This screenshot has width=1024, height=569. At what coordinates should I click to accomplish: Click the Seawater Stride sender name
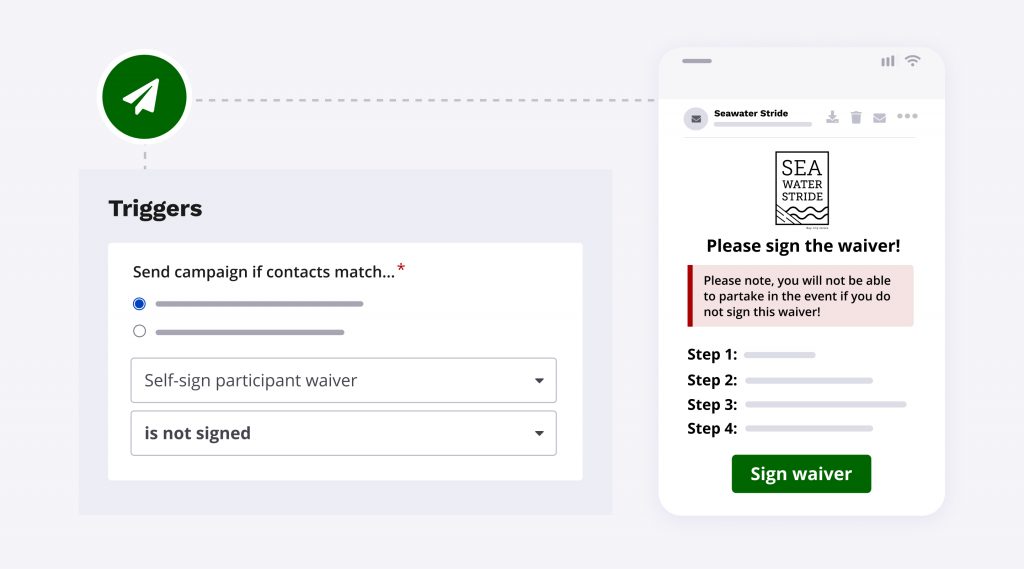click(751, 113)
